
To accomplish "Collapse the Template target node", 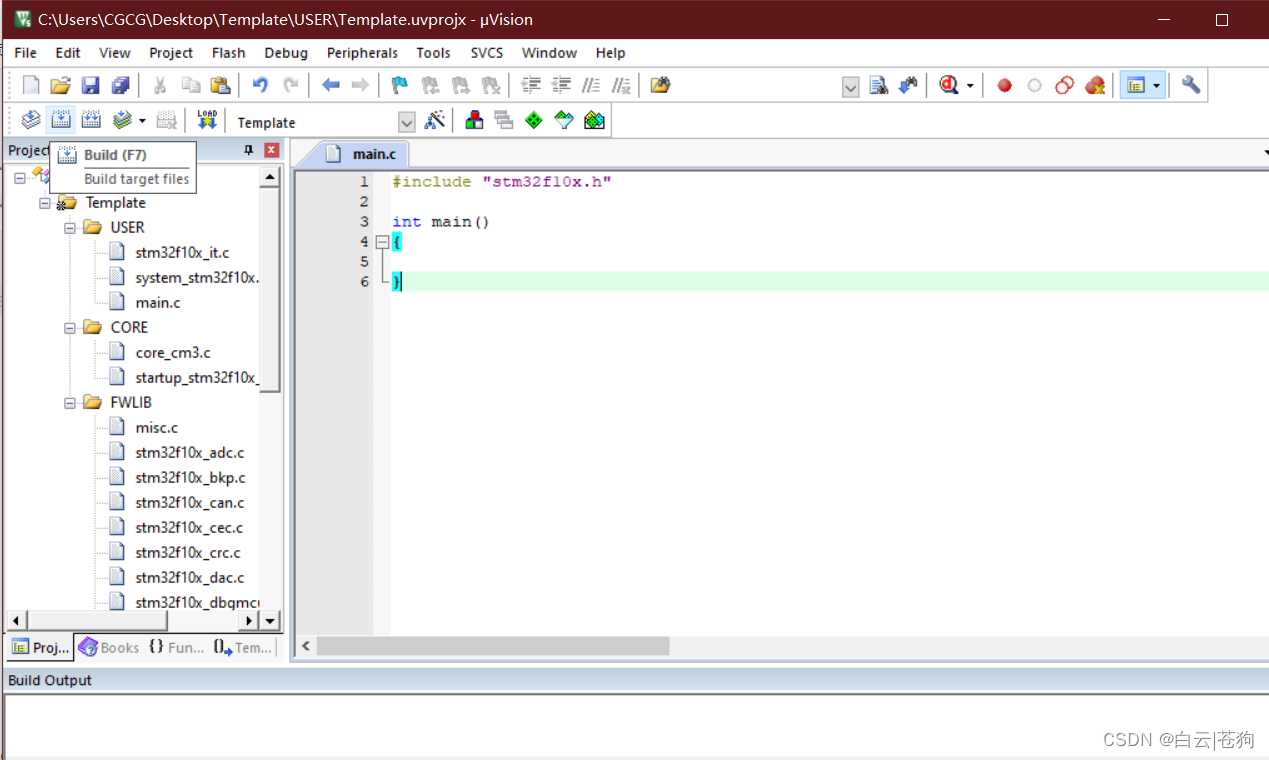I will (x=44, y=203).
